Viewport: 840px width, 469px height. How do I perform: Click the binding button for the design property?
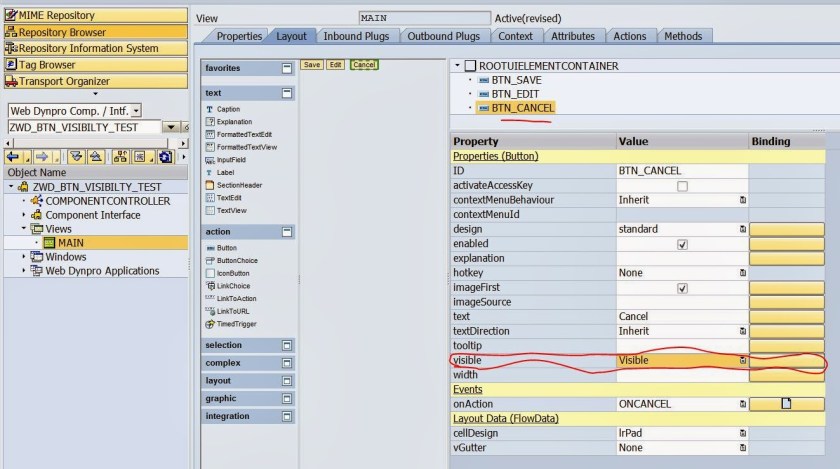[786, 229]
